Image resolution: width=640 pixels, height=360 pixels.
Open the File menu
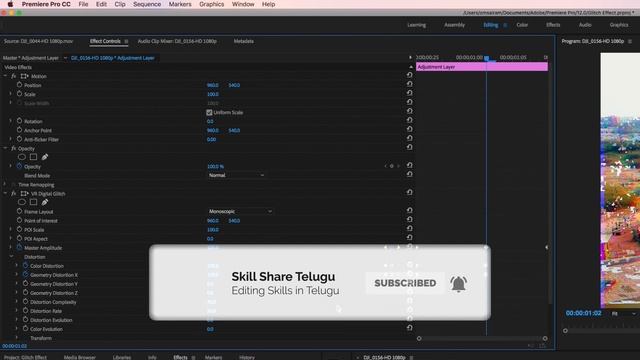[x=83, y=4]
